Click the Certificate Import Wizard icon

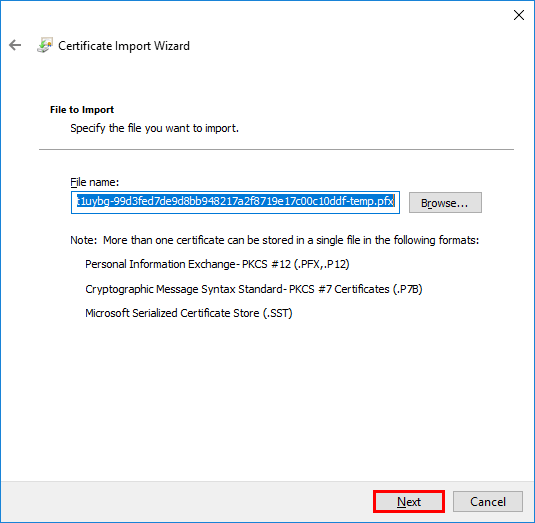click(x=45, y=45)
